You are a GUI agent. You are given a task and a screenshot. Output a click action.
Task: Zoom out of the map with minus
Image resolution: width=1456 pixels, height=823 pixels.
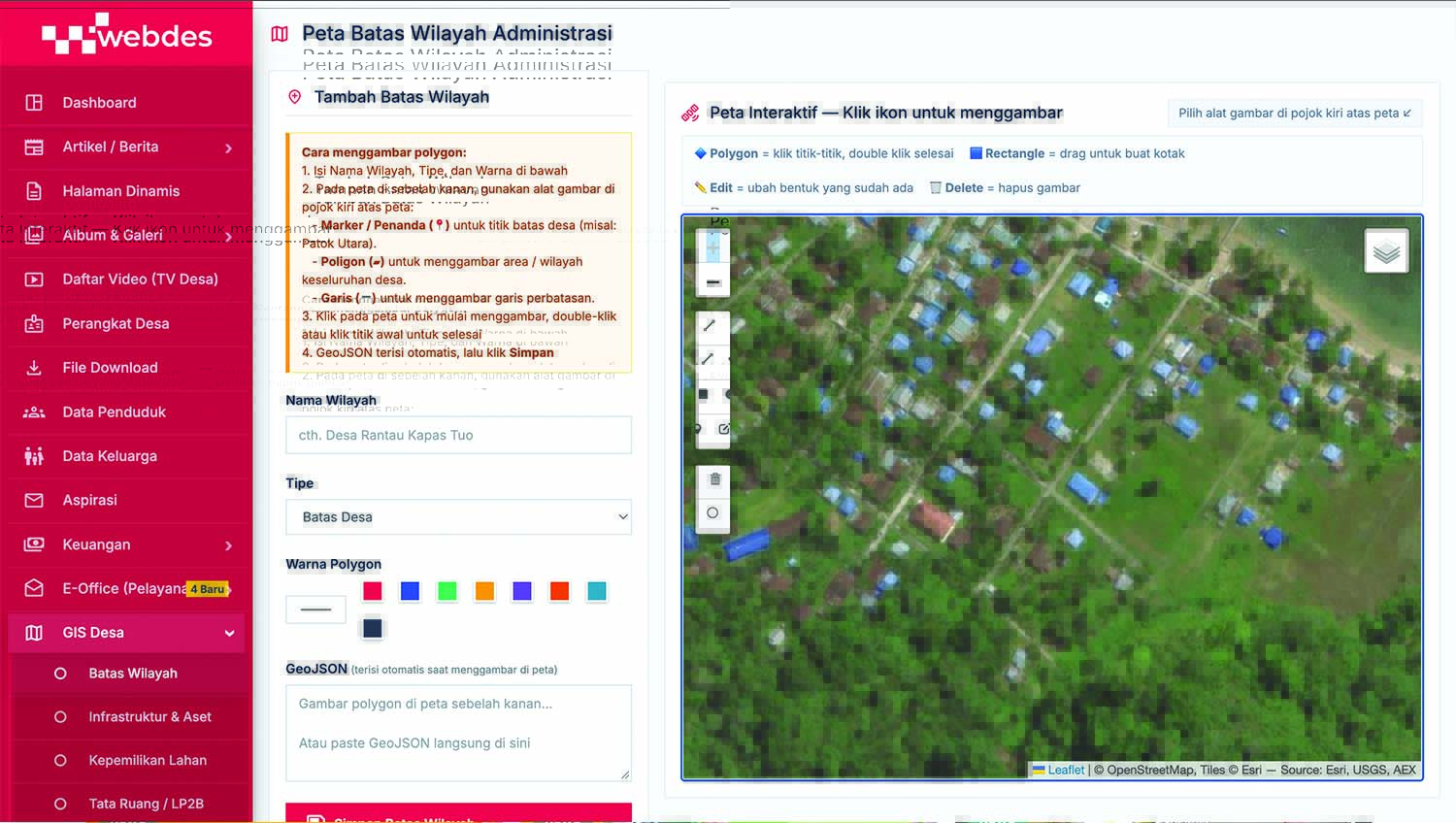tap(713, 282)
